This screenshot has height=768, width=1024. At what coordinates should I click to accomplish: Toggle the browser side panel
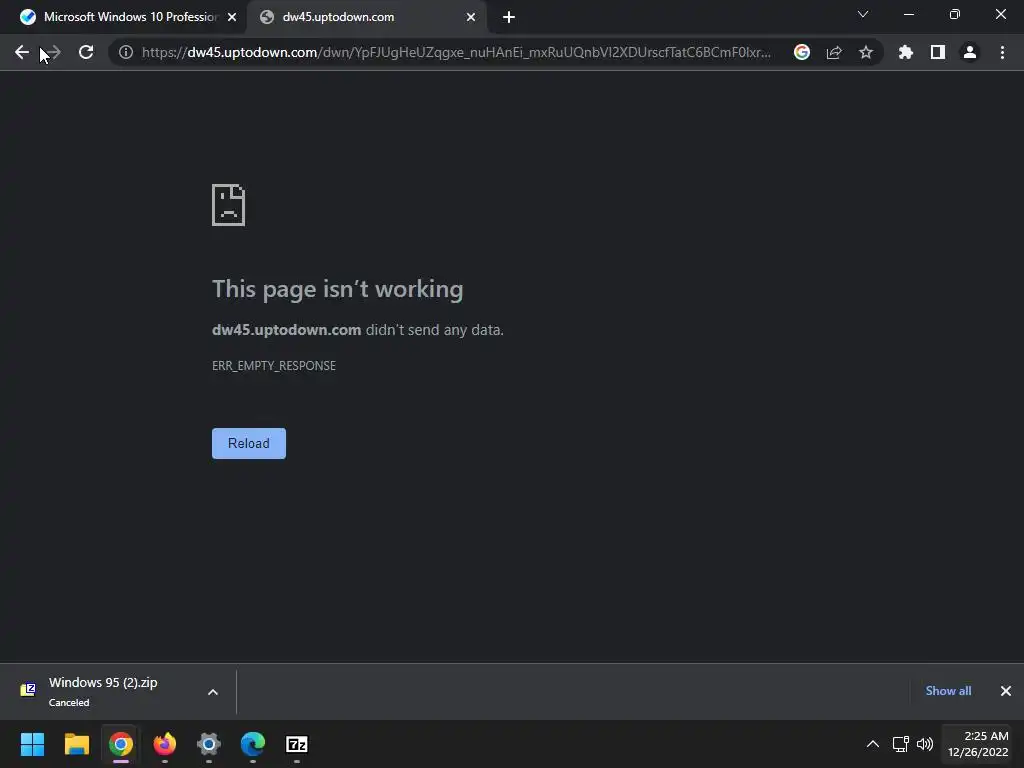point(938,52)
